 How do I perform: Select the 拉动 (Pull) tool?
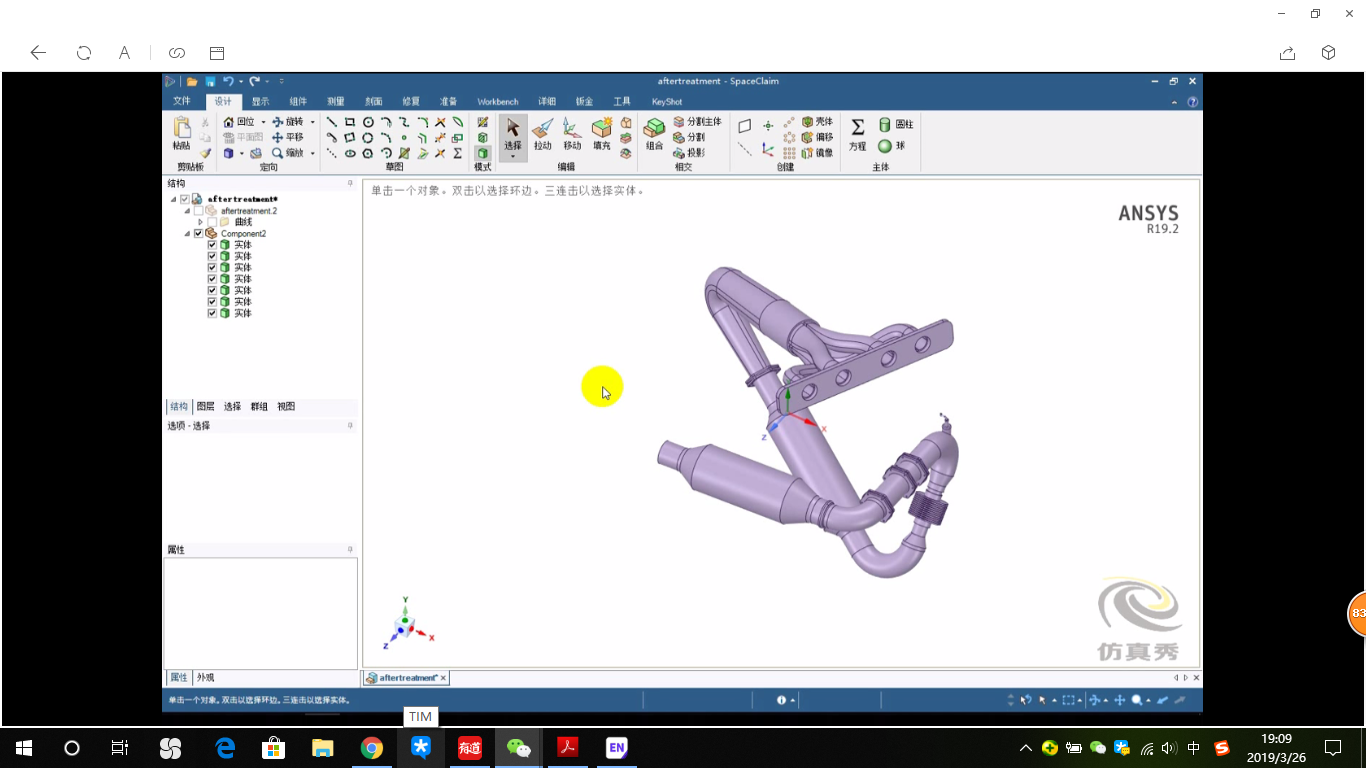pos(543,133)
